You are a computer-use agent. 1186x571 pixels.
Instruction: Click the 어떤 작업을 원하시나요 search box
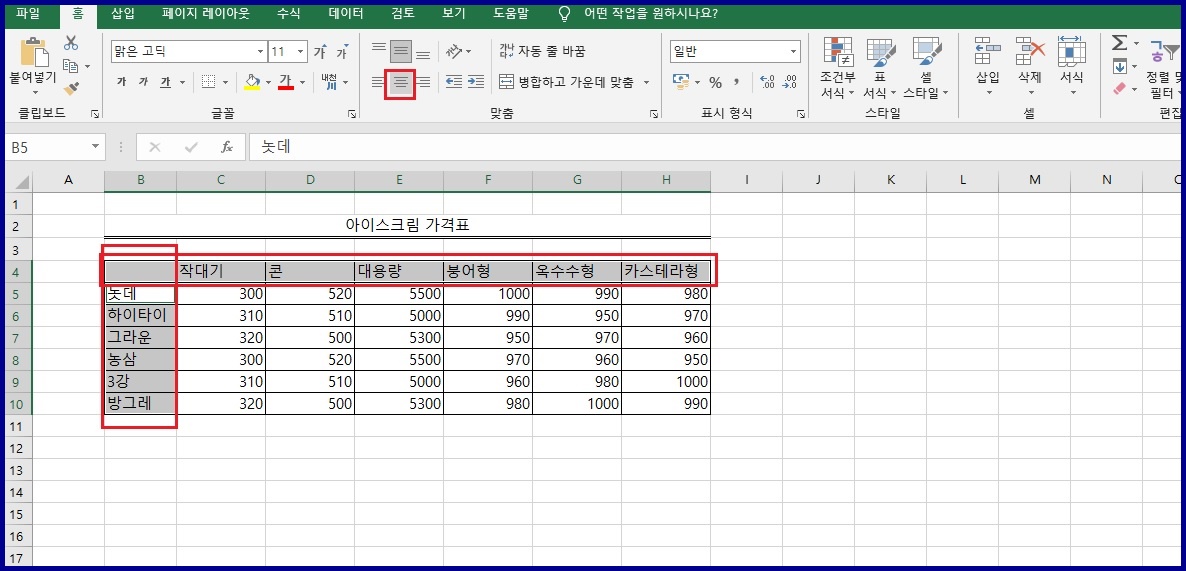[651, 14]
